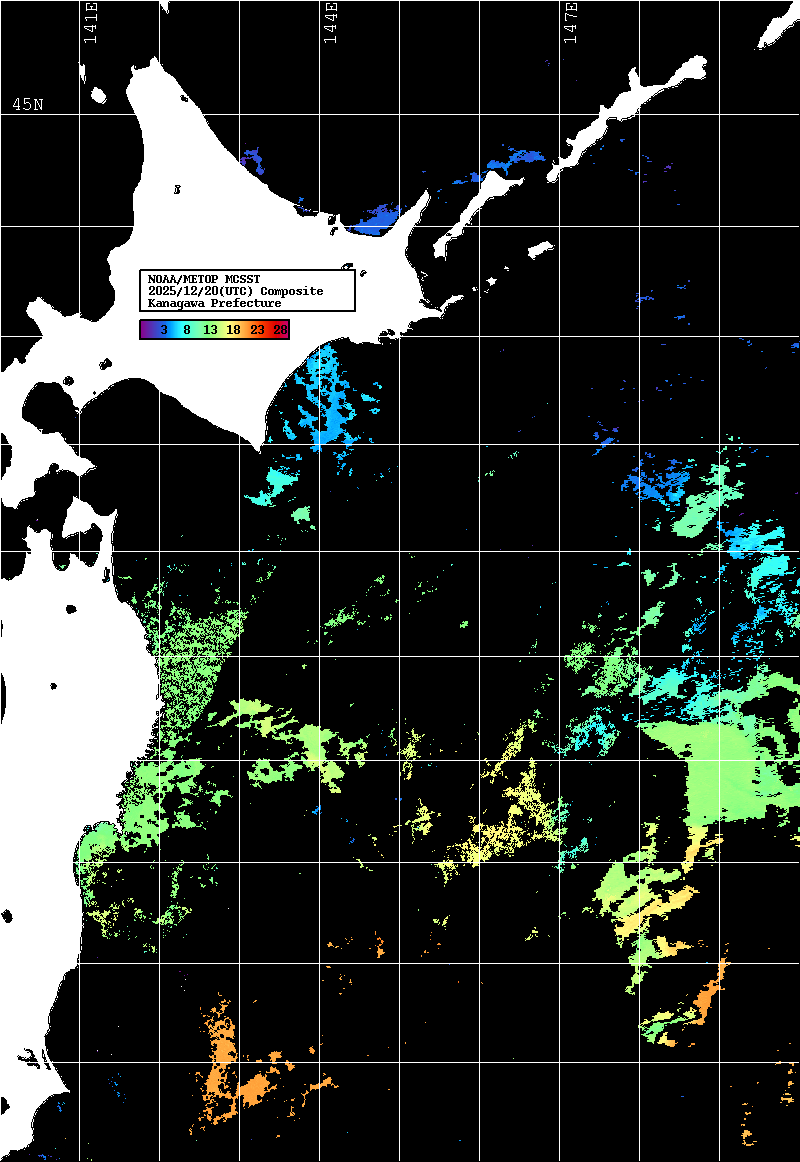Screen dimensions: 800x1162
Task: Select the yellow 18 value on color scale
Action: click(233, 329)
